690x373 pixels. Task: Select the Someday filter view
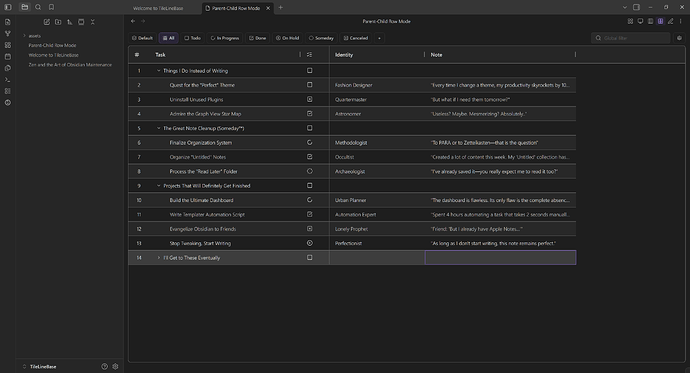(x=321, y=38)
